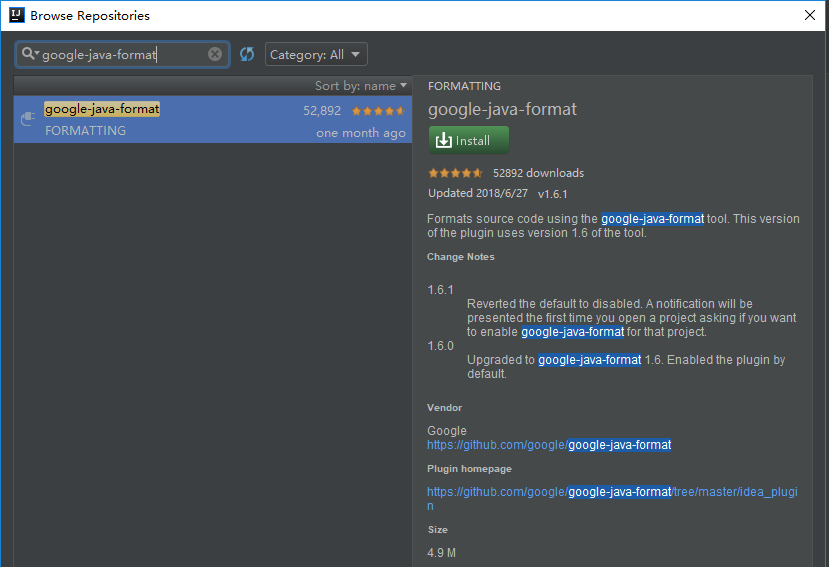Install the google-java-format plugin
This screenshot has height=567, width=829.
coord(468,140)
